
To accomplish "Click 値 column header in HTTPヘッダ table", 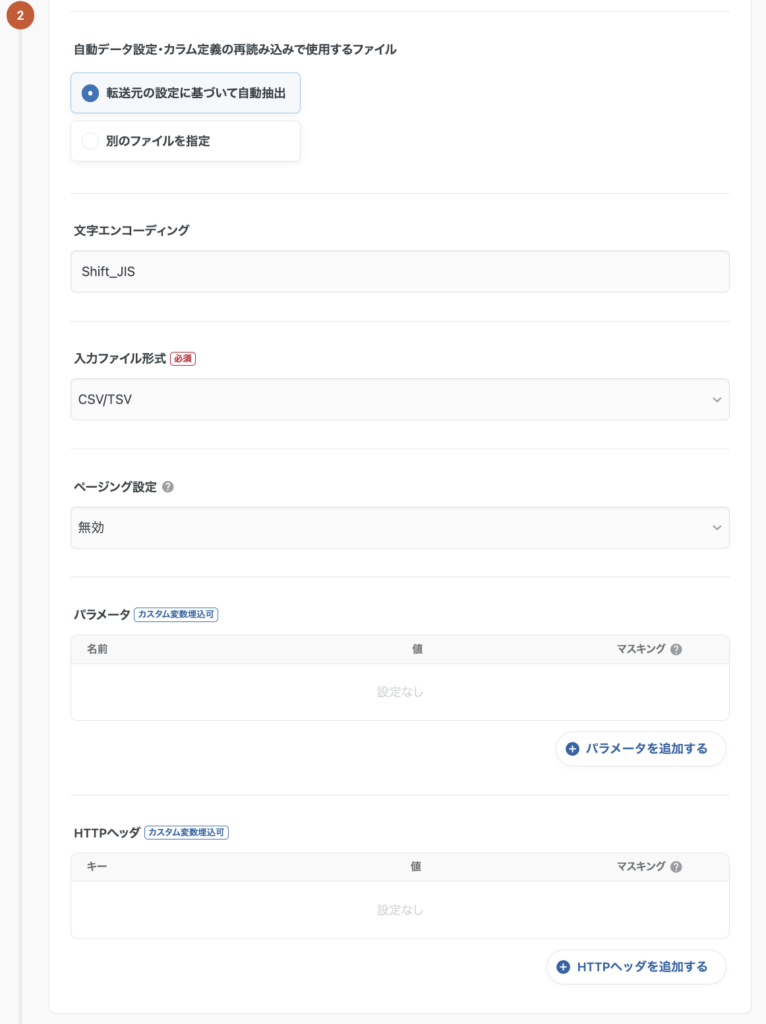I will (x=416, y=867).
